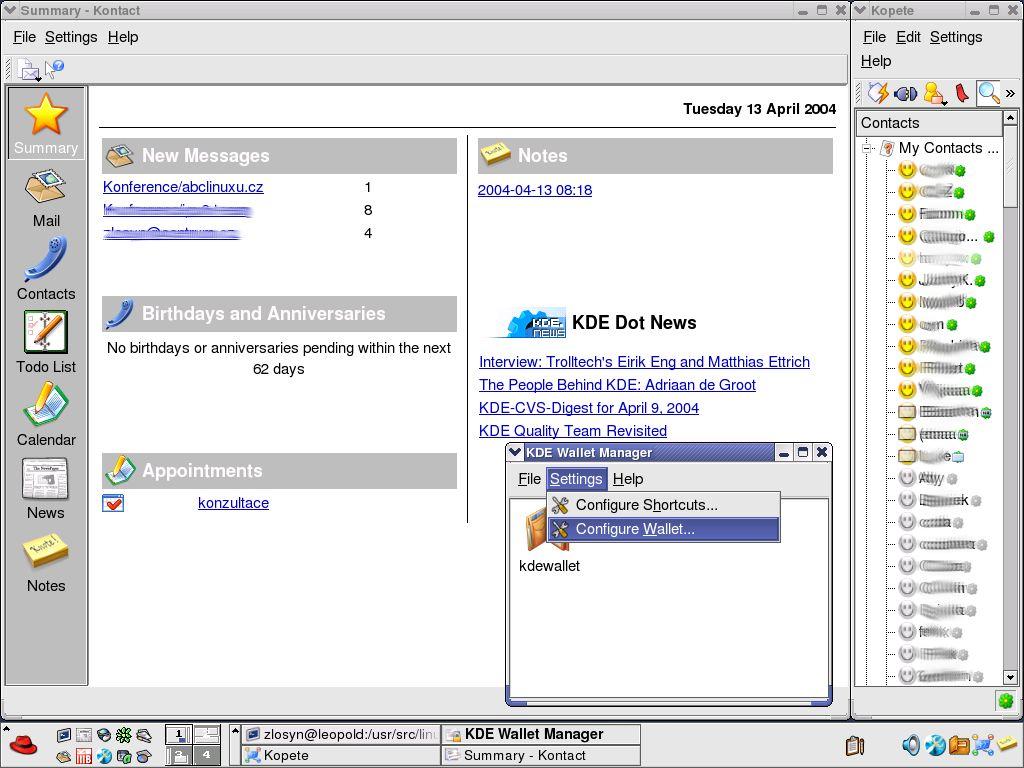Open the Contacts component in Kontact sidebar
Viewport: 1024px width, 768px height.
(x=46, y=269)
